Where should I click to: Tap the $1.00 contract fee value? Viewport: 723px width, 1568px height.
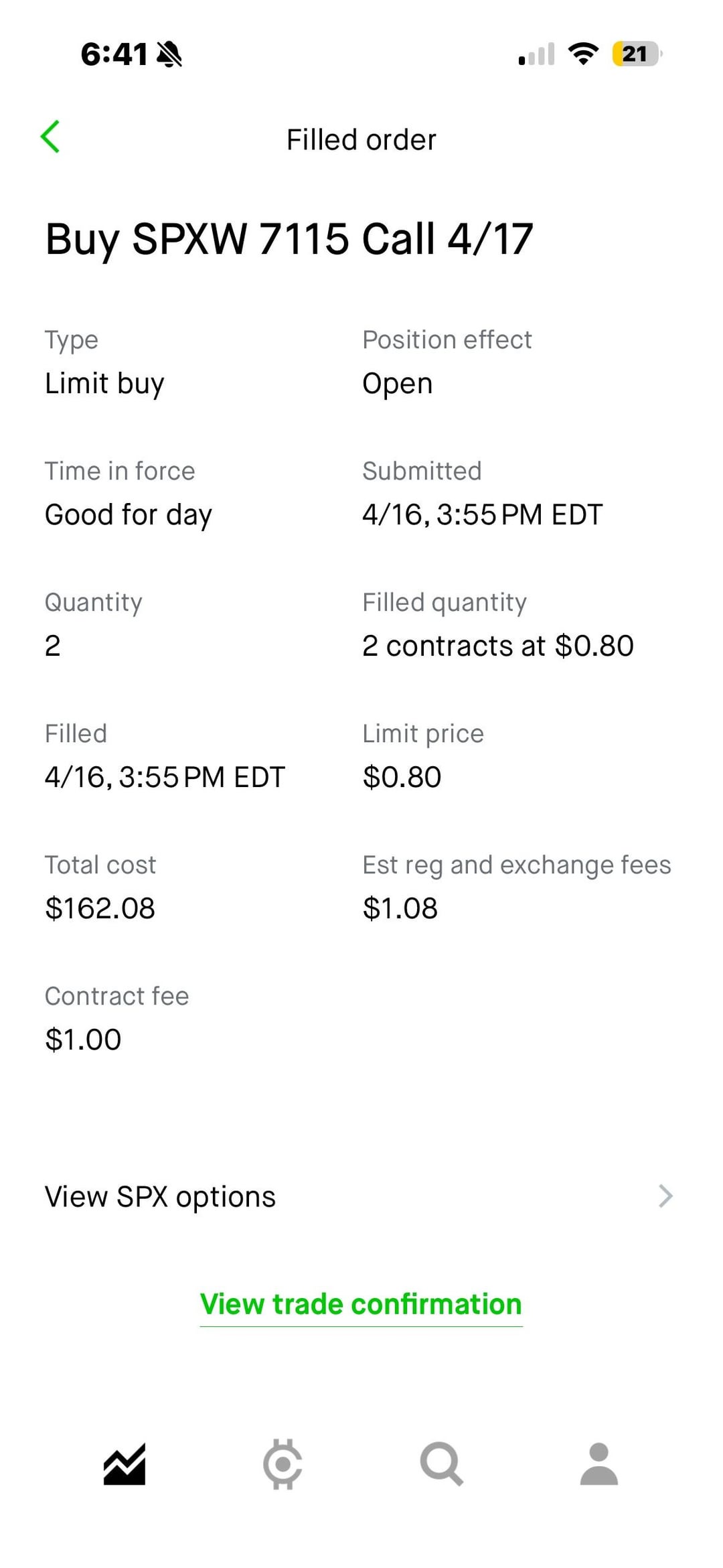tap(83, 1040)
